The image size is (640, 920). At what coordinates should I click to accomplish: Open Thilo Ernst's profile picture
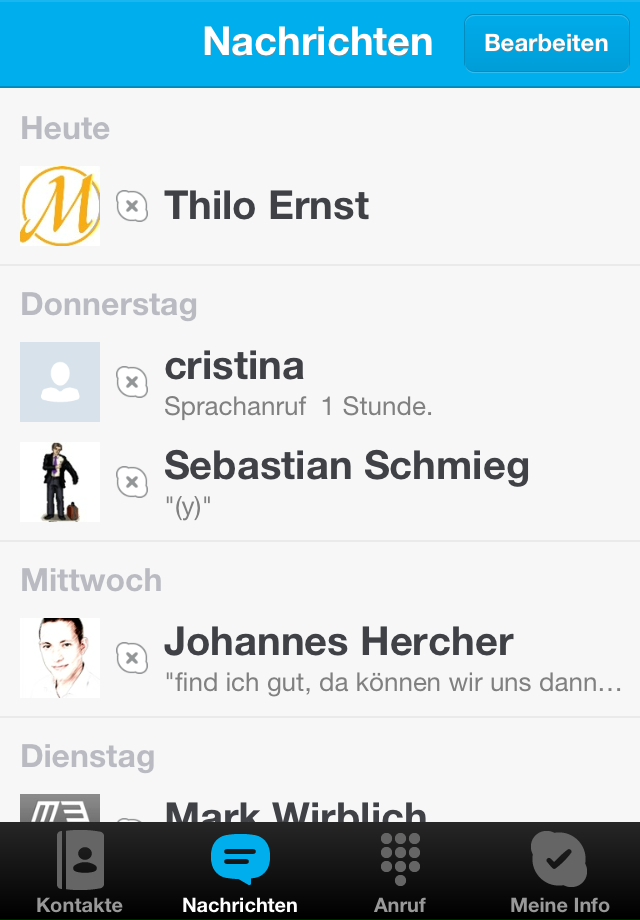tap(60, 206)
